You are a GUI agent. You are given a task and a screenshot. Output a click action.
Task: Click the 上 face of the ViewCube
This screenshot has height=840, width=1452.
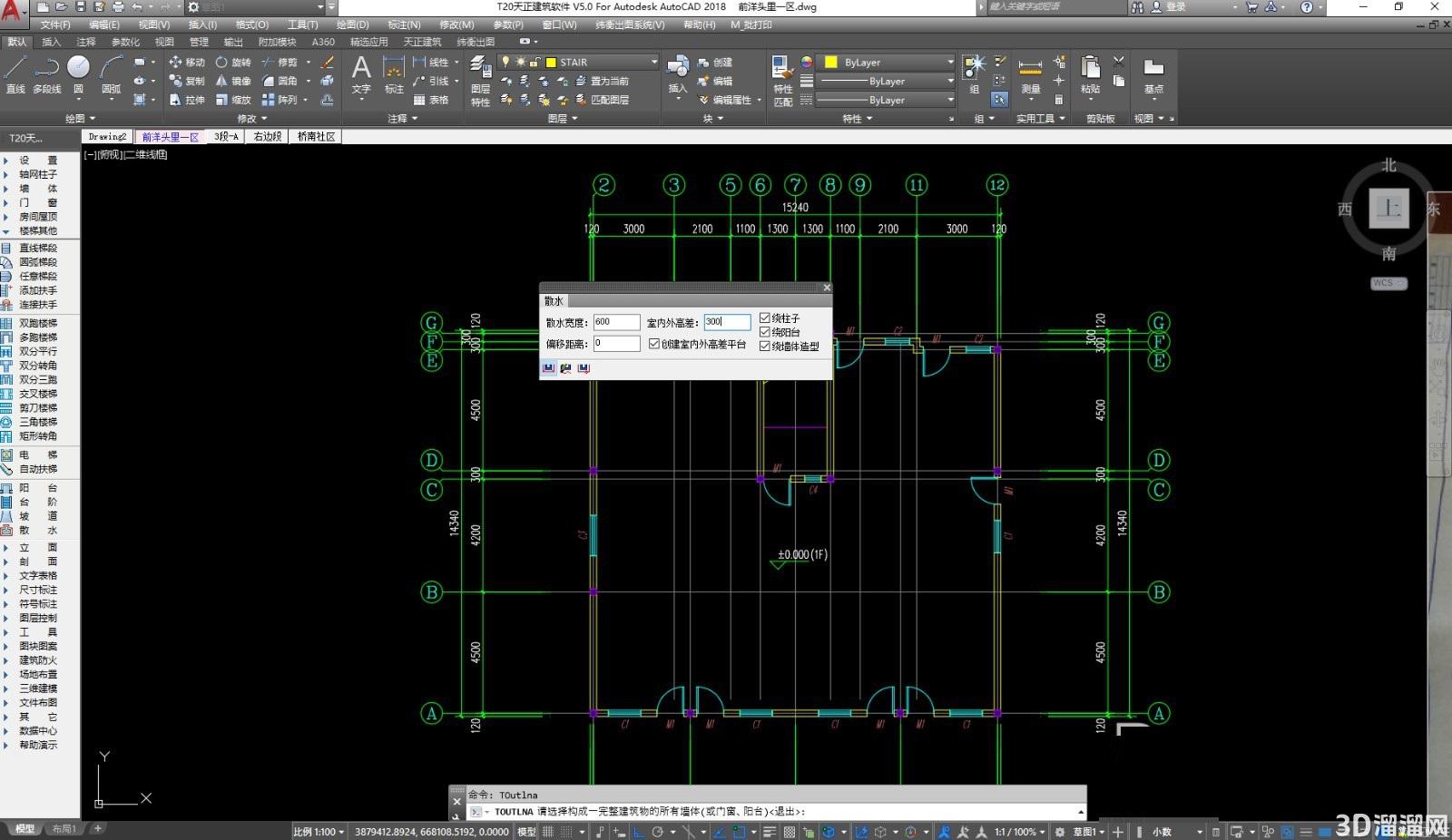click(1388, 209)
